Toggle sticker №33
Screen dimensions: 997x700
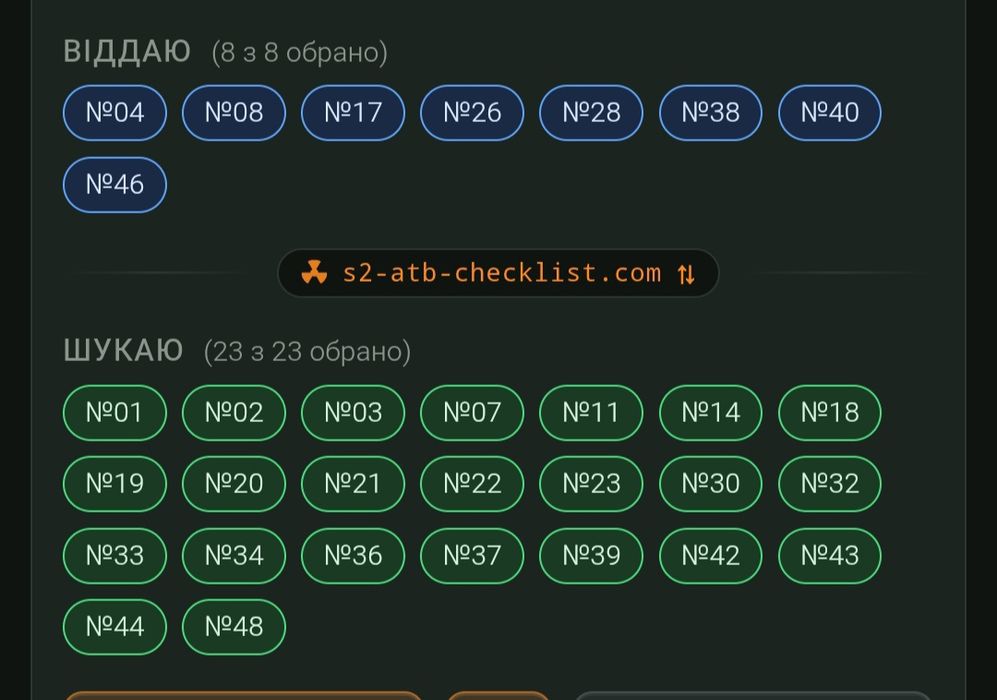tap(115, 556)
